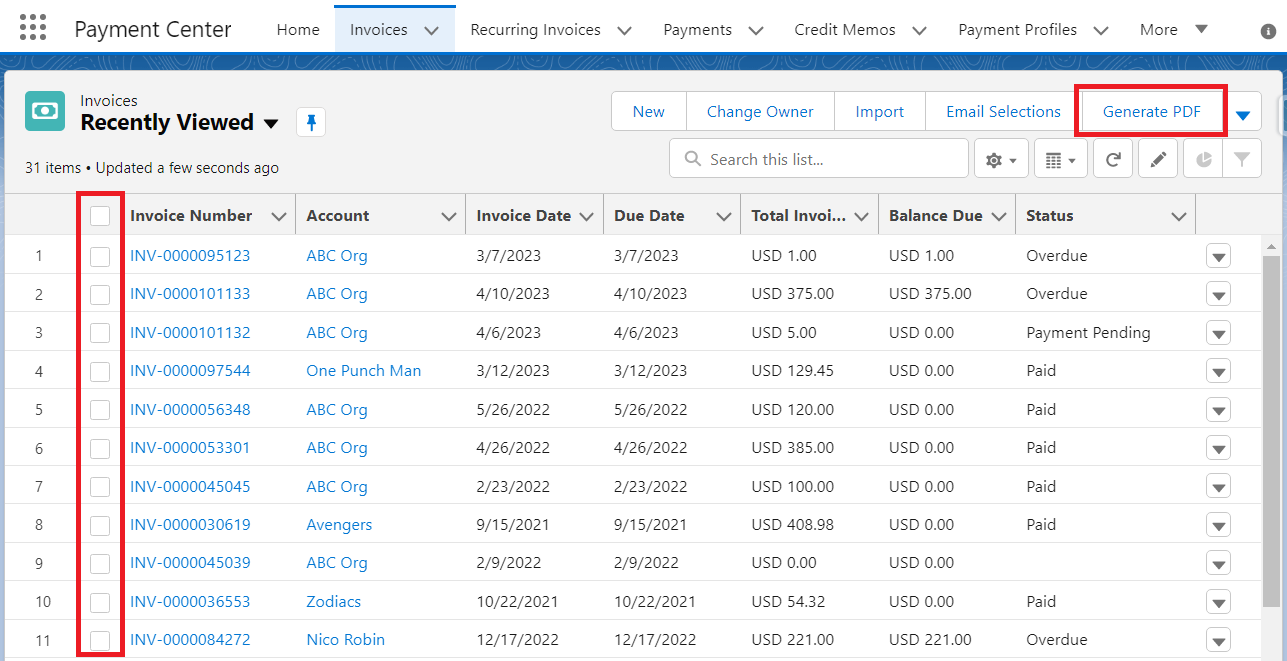Refresh the invoices list
Image resolution: width=1287 pixels, height=661 pixels.
(x=1113, y=160)
